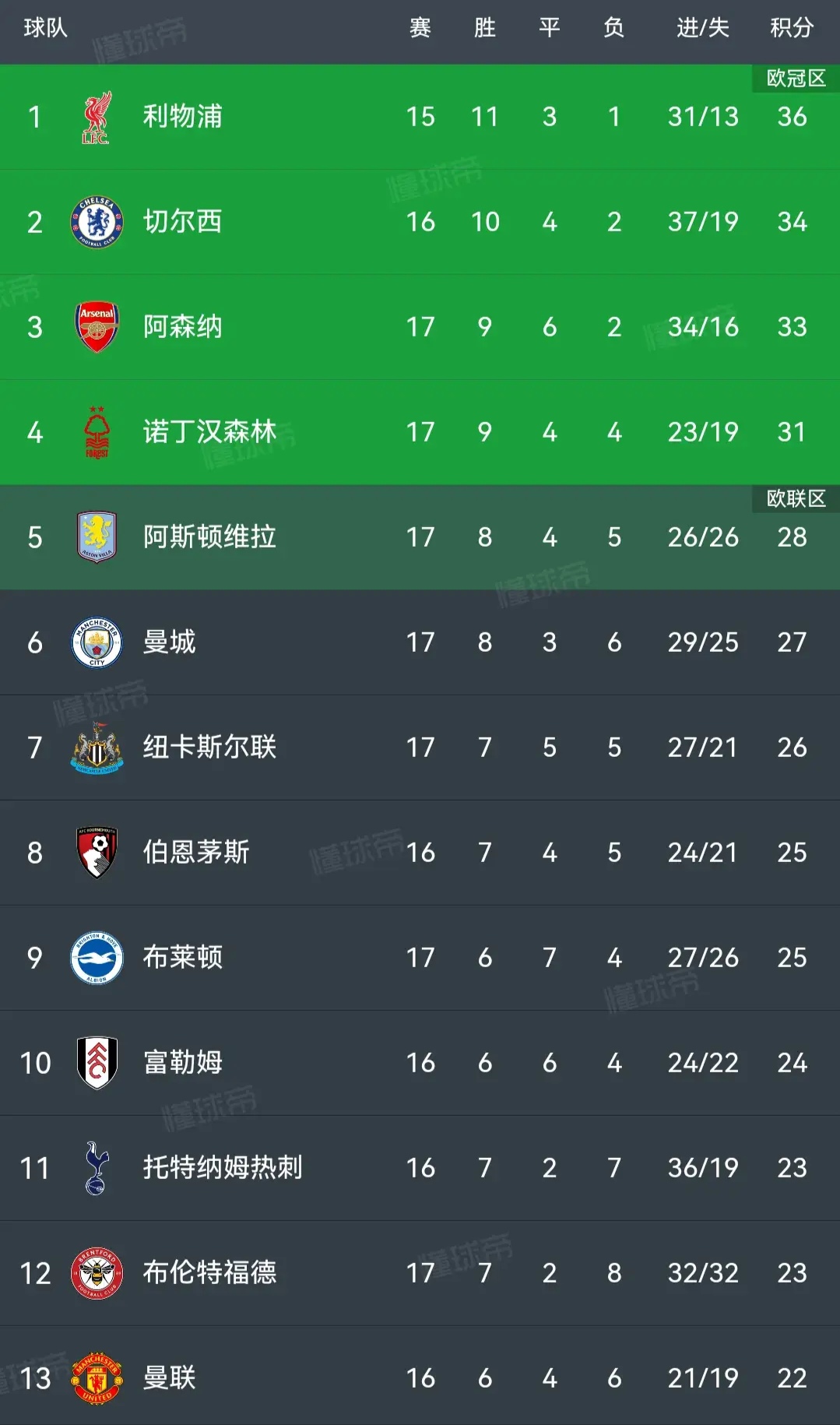
Task: Tap the 积分 column header
Action: click(x=792, y=28)
